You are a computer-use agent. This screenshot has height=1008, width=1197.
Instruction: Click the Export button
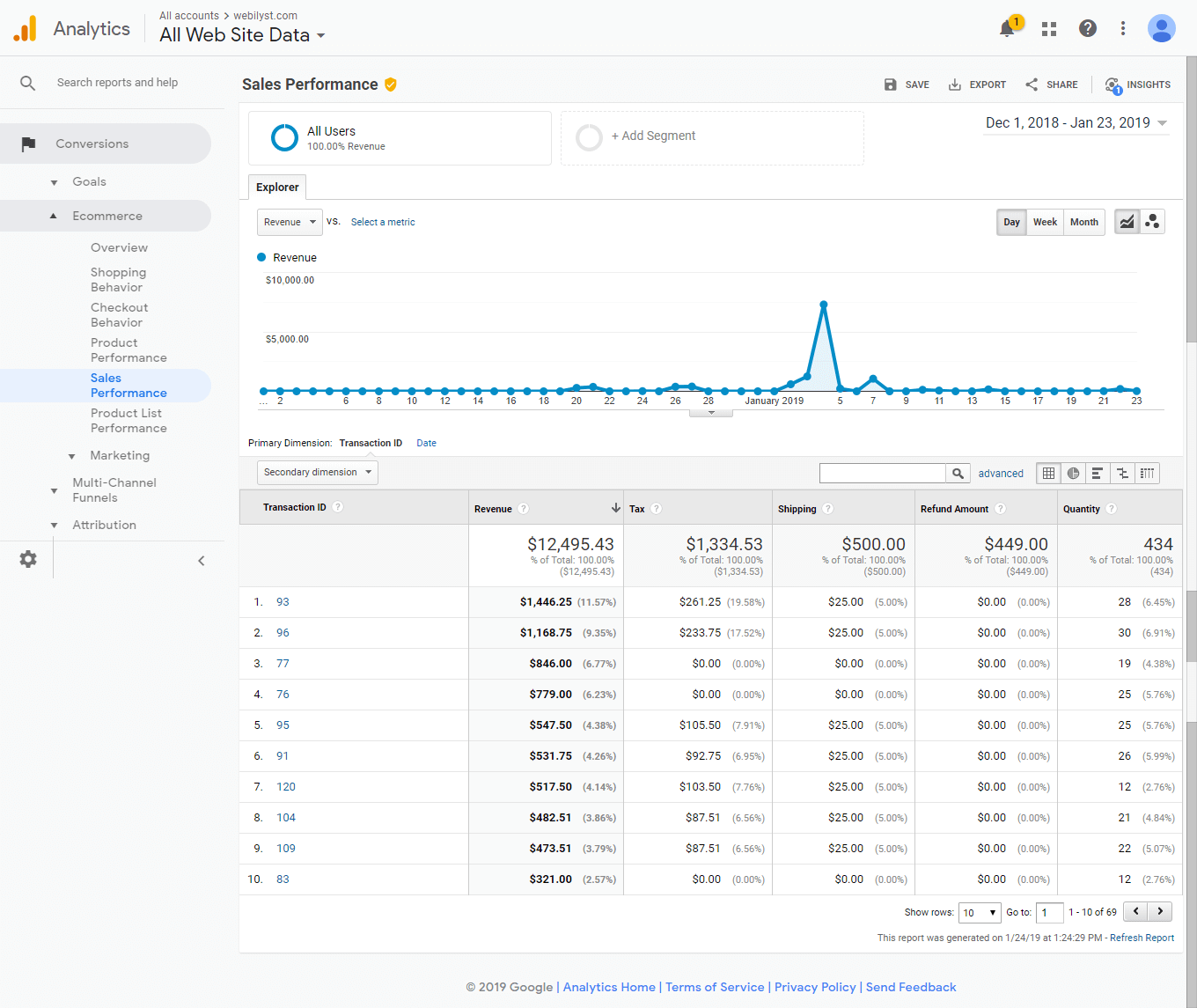(x=977, y=85)
